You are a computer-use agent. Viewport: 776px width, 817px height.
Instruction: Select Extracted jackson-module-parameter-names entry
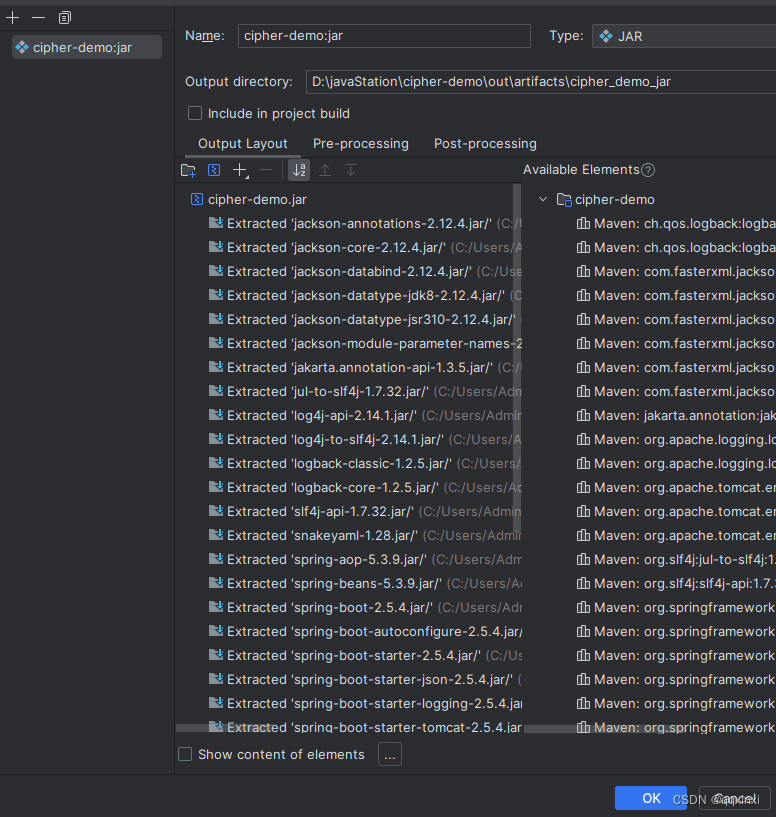coord(365,343)
